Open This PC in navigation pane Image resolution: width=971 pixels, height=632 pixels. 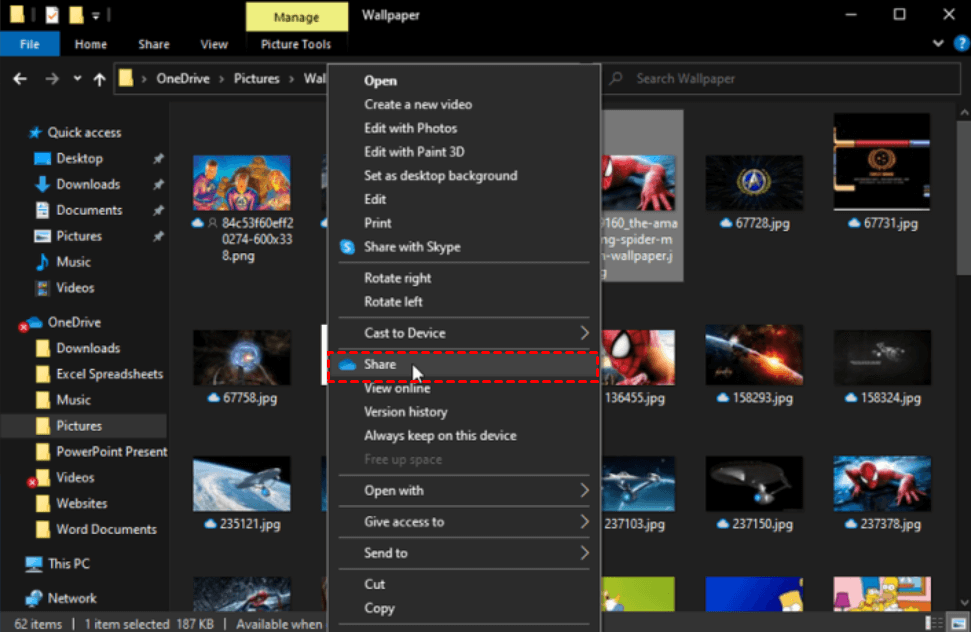68,564
